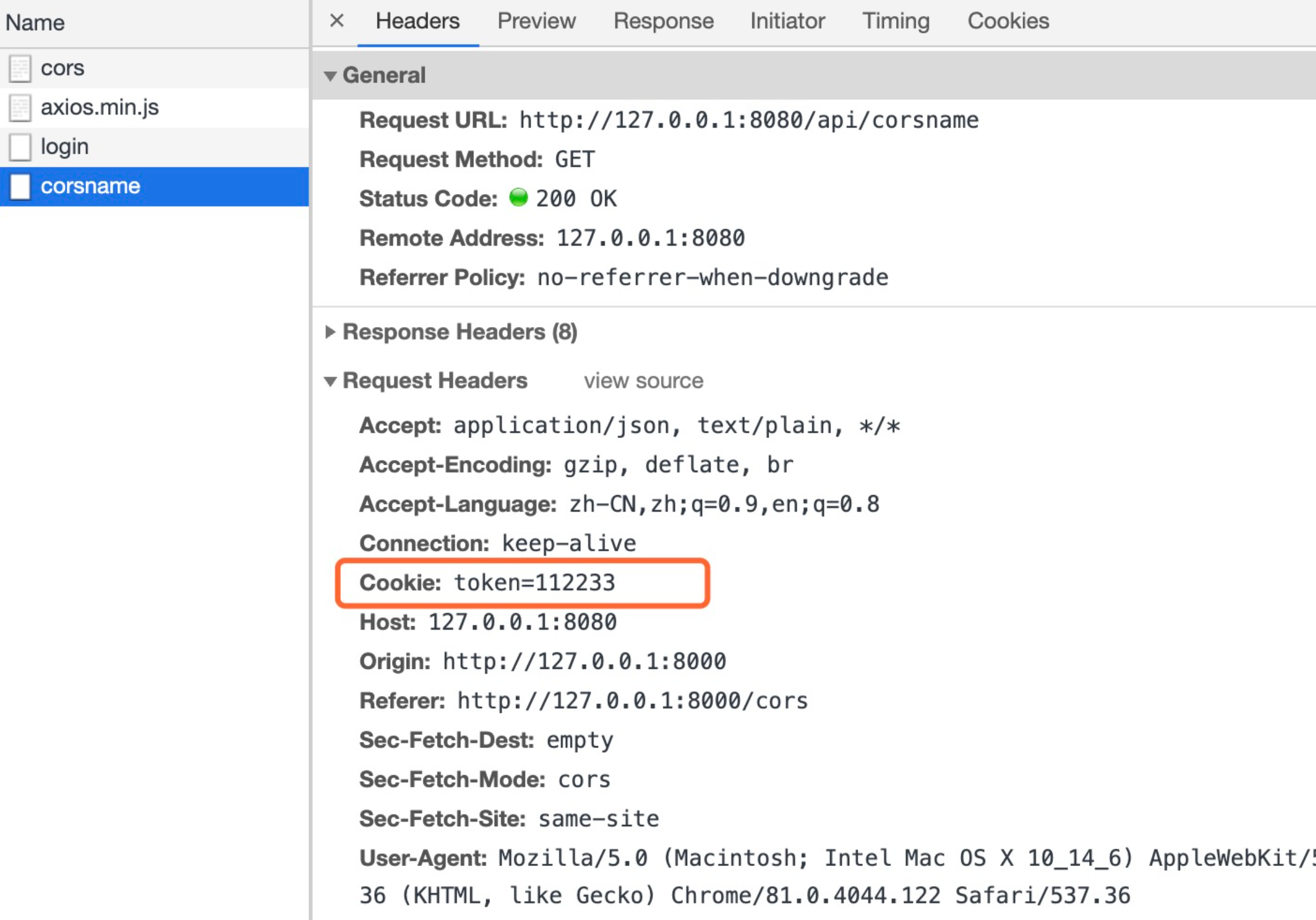
Task: Click the login request file icon
Action: click(20, 147)
